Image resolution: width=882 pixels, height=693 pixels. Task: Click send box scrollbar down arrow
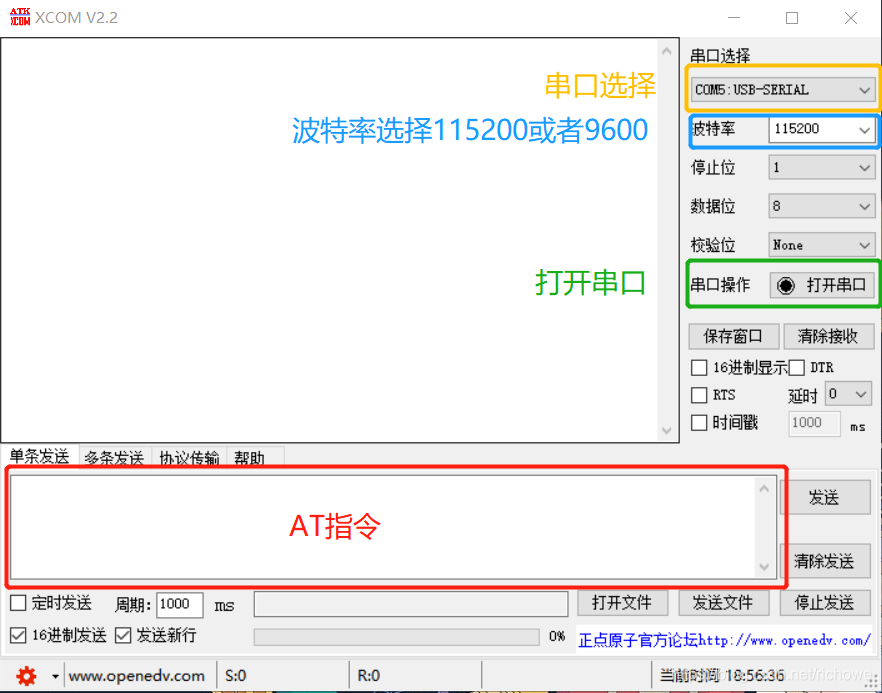pos(764,566)
